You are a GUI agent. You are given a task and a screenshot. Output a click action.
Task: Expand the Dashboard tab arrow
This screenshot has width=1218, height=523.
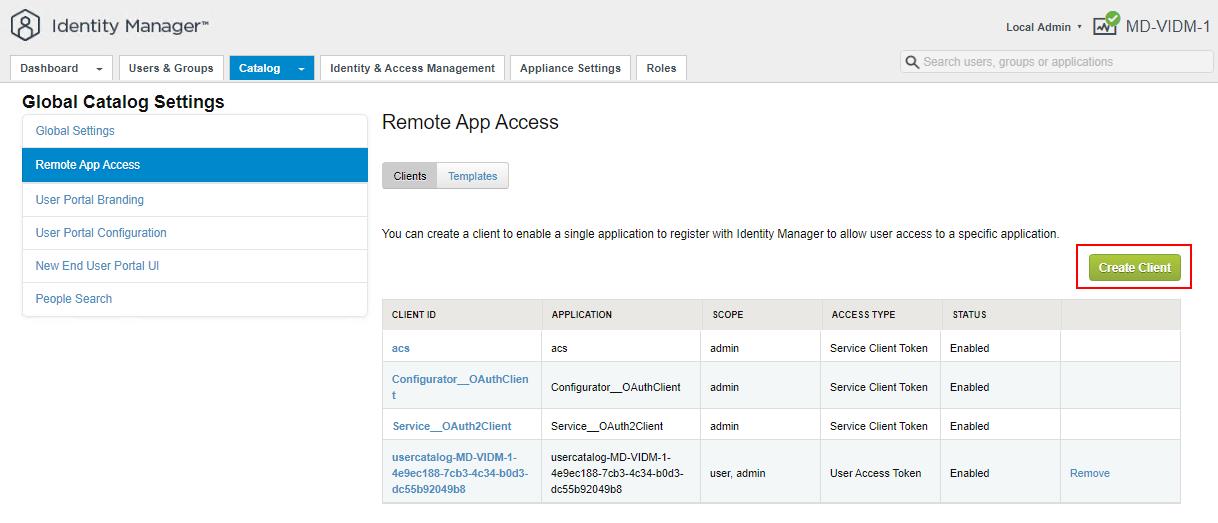tap(98, 69)
